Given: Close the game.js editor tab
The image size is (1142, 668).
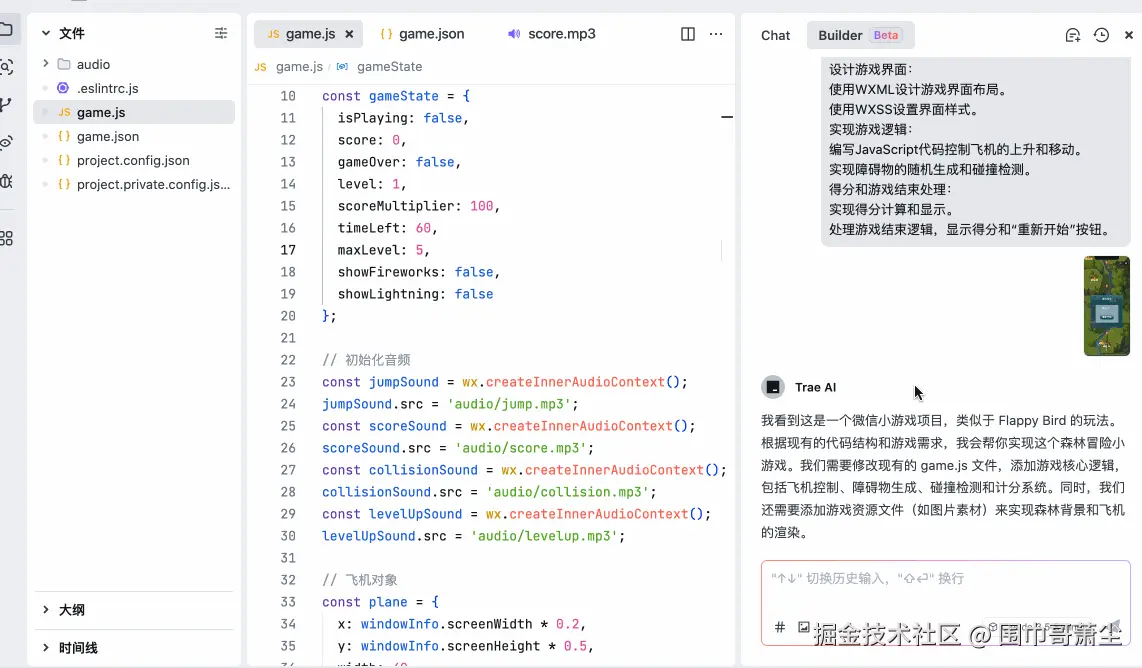Looking at the screenshot, I should (349, 34).
